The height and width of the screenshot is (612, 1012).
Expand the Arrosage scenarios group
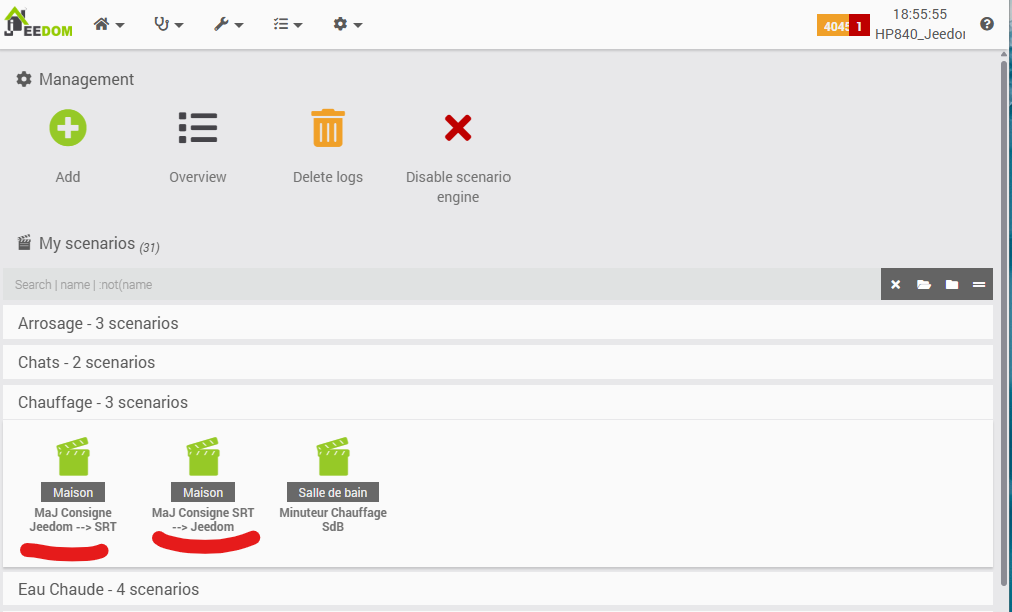(x=98, y=323)
